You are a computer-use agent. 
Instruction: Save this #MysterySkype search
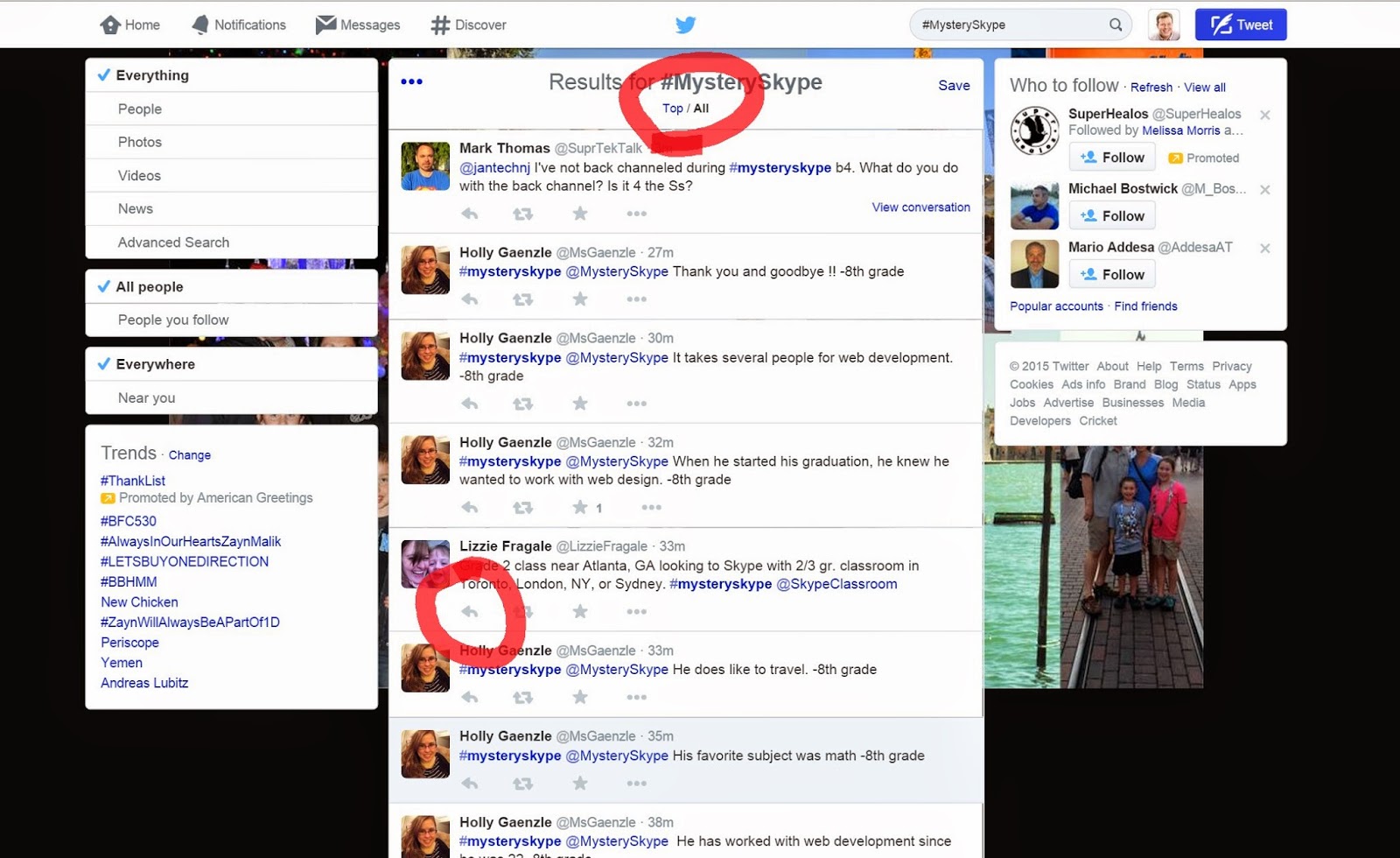954,85
